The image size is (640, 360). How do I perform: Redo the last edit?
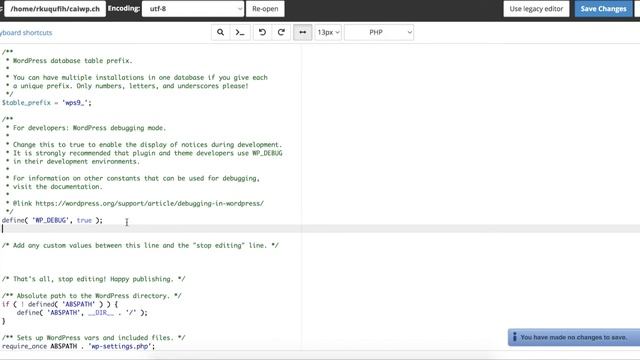click(x=281, y=32)
